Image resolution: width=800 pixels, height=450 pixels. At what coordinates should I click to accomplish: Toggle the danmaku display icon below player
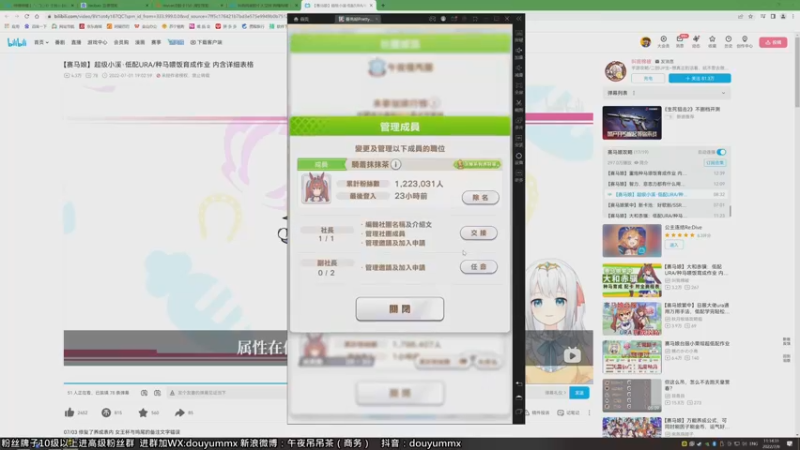tap(144, 393)
